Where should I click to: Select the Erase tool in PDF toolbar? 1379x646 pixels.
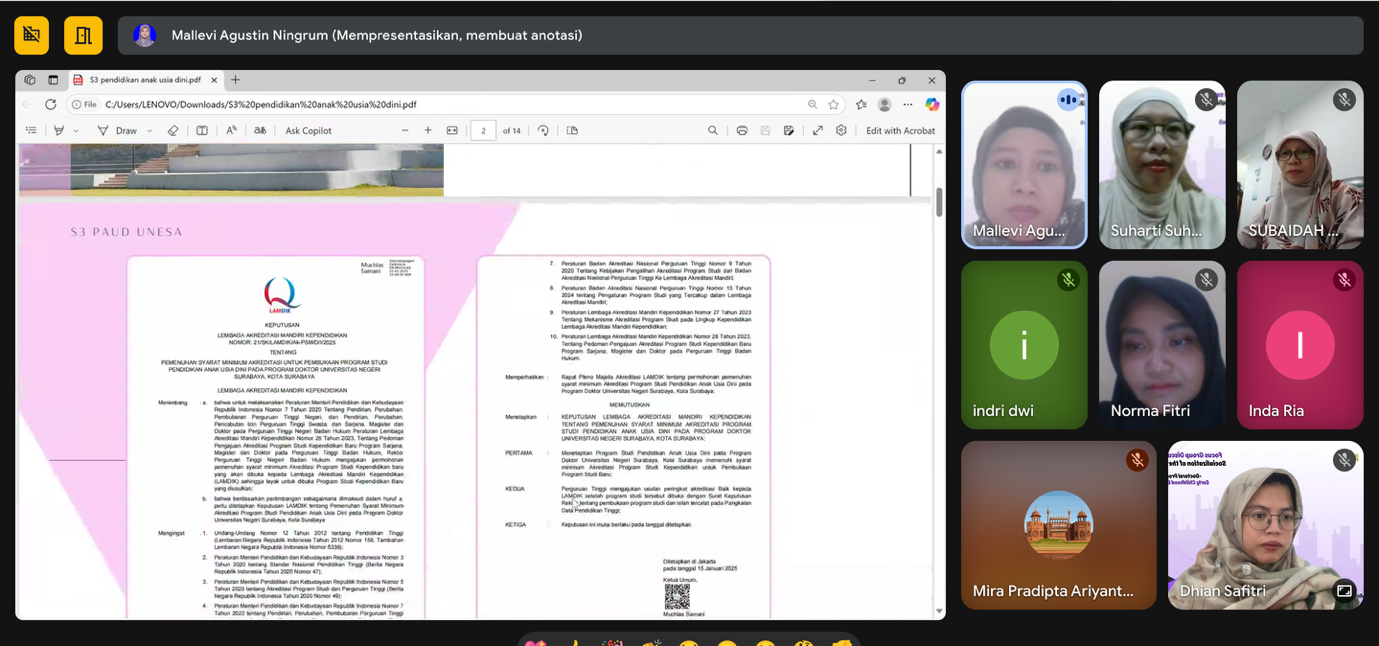(173, 131)
